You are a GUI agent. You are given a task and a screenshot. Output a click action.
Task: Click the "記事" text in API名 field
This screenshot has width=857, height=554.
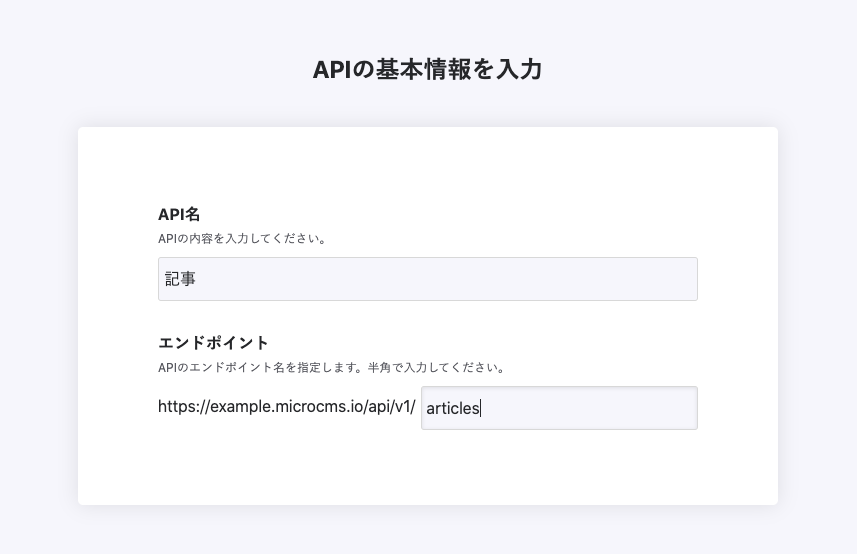[181, 280]
